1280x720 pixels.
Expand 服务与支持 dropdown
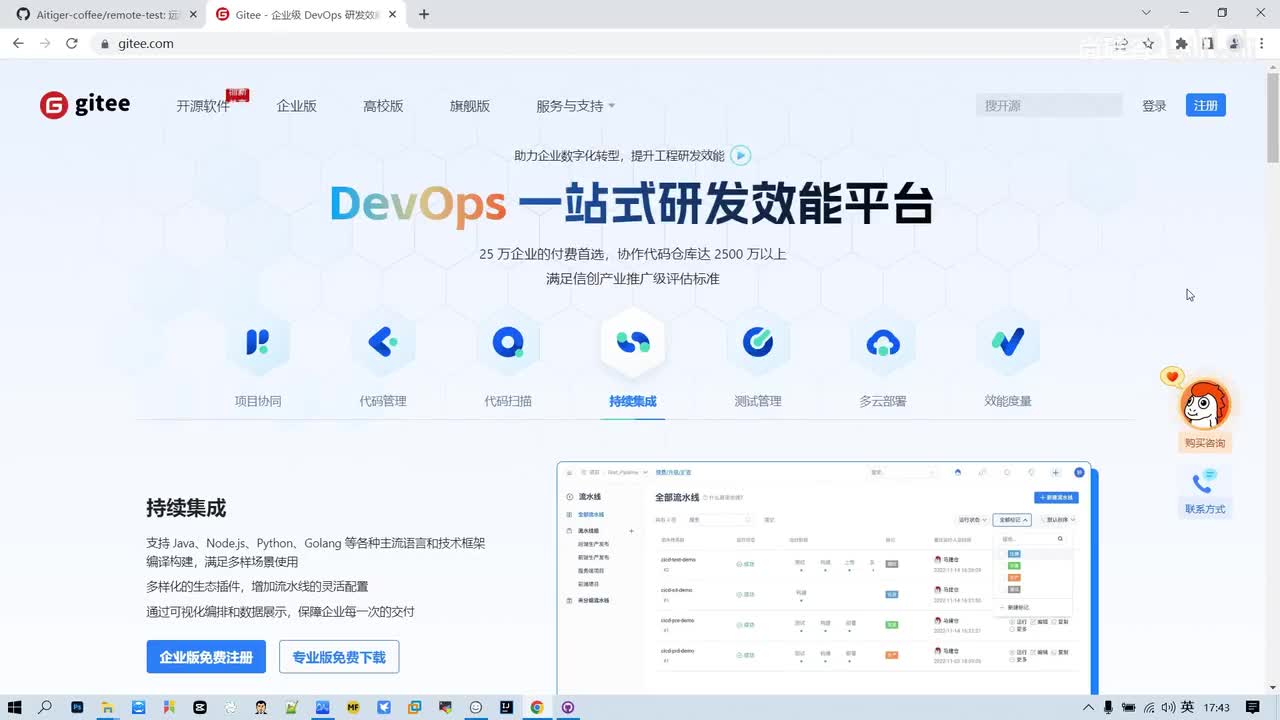pyautogui.click(x=575, y=106)
